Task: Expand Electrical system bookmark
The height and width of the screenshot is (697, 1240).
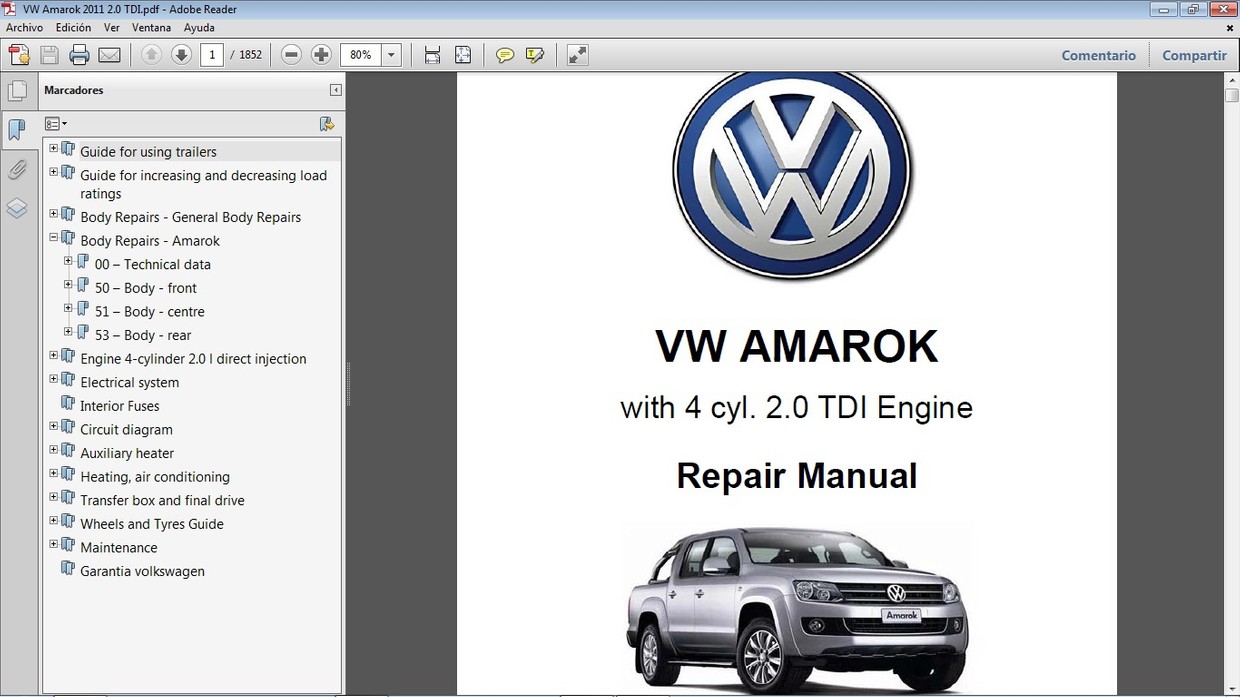Action: (x=54, y=379)
